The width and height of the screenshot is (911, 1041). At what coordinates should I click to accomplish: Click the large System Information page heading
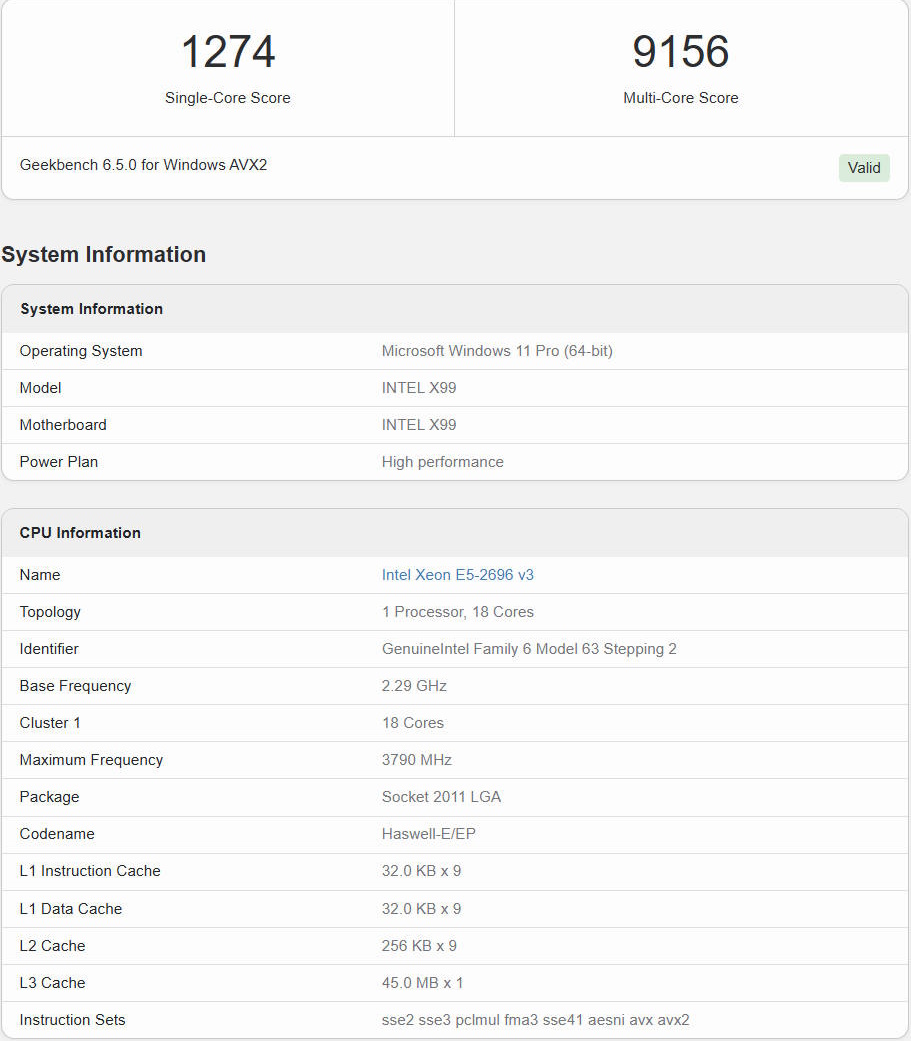click(x=104, y=255)
